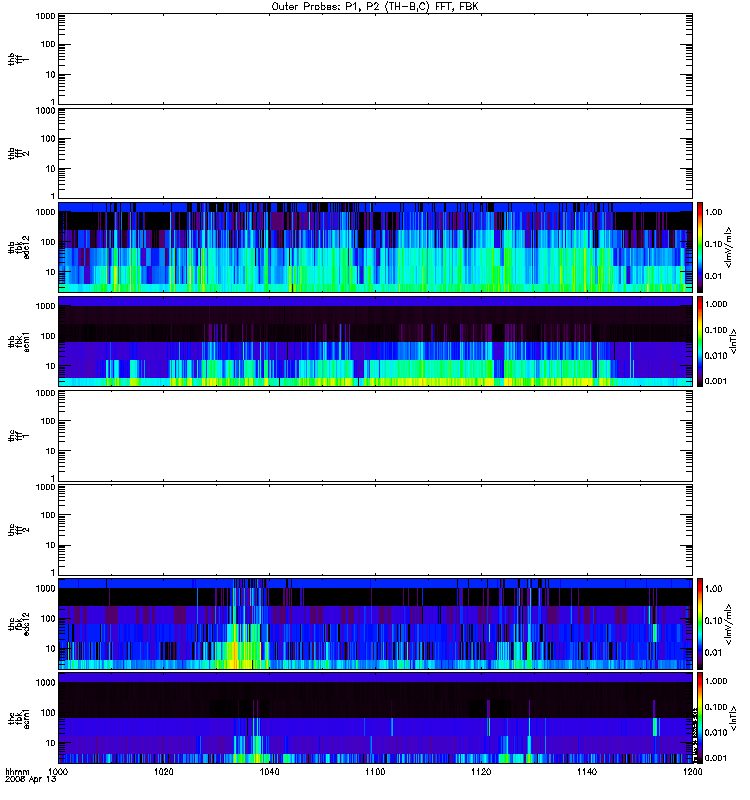
Task: Click the '10' frequency tick on thc fff 1 panel
Action: pos(50,451)
